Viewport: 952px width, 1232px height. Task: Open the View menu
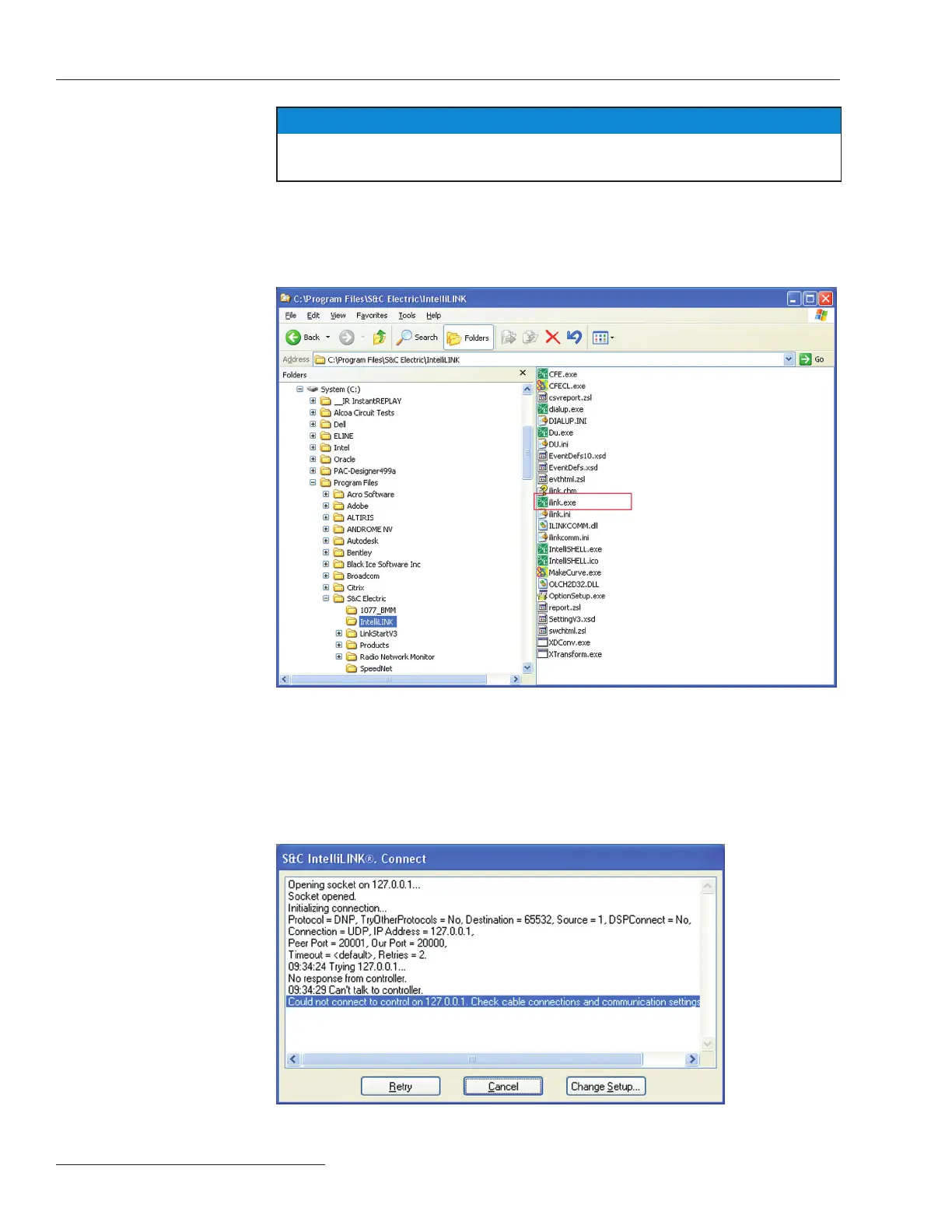click(x=338, y=316)
